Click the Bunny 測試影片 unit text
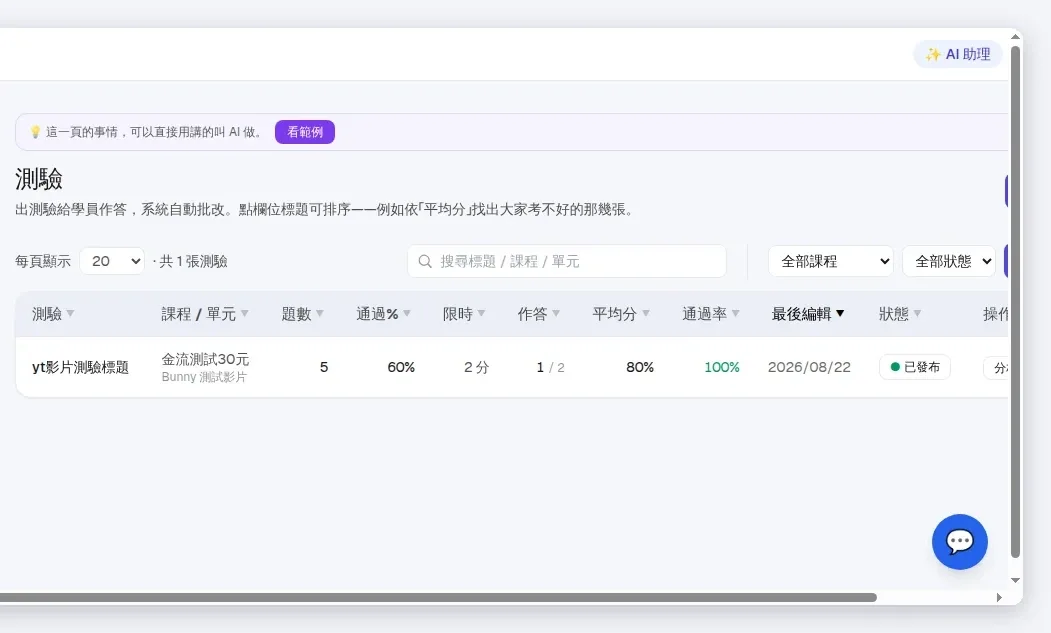Image resolution: width=1051 pixels, height=633 pixels. (x=204, y=377)
